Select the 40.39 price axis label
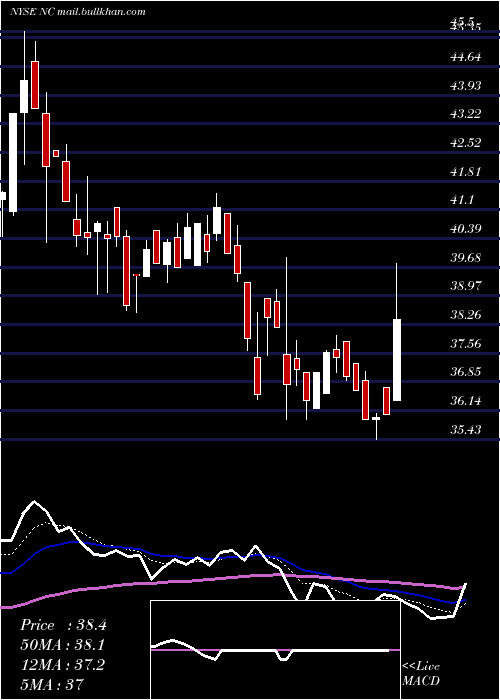 466,229
